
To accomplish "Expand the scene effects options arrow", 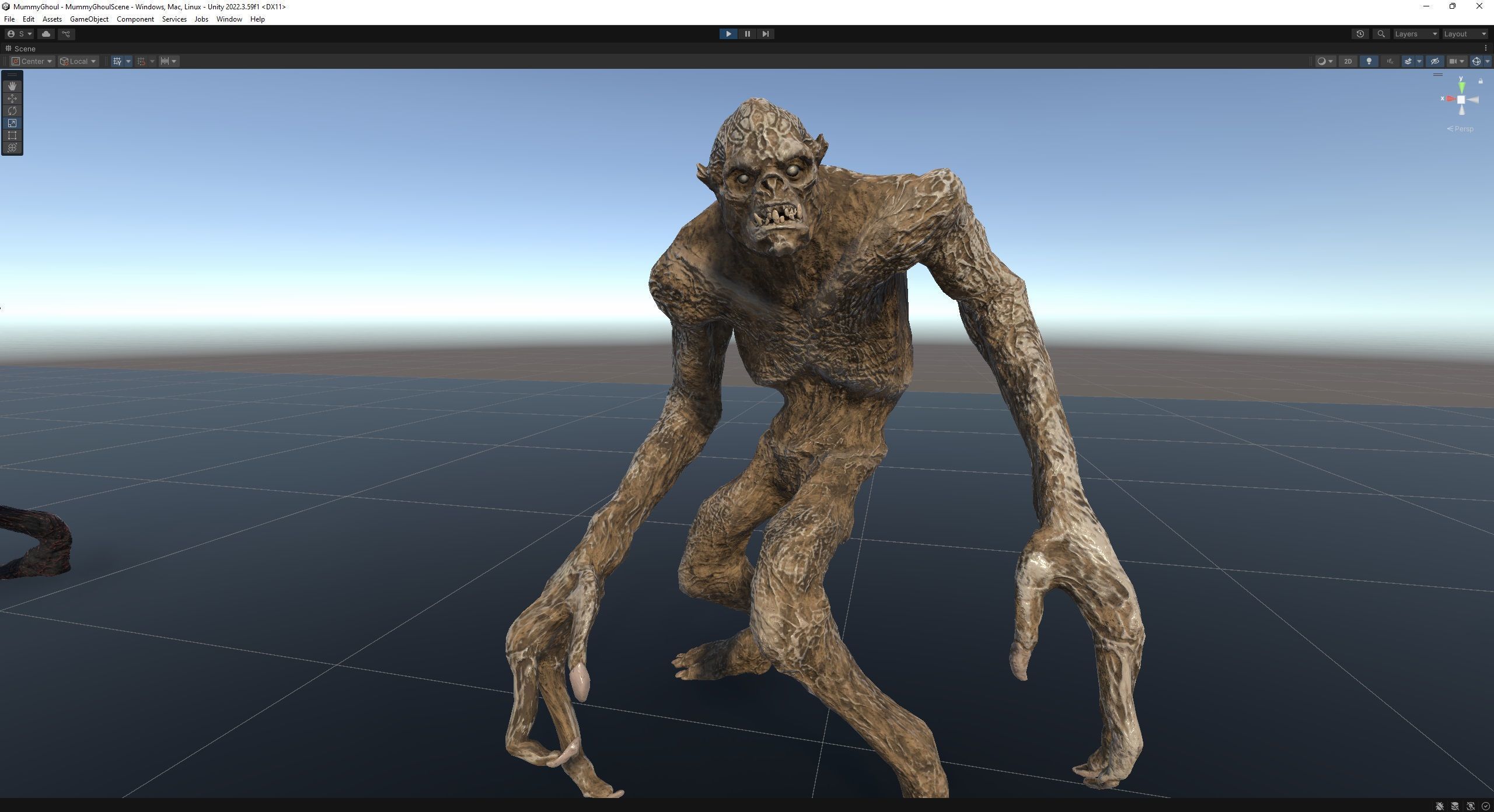I will click(1419, 61).
